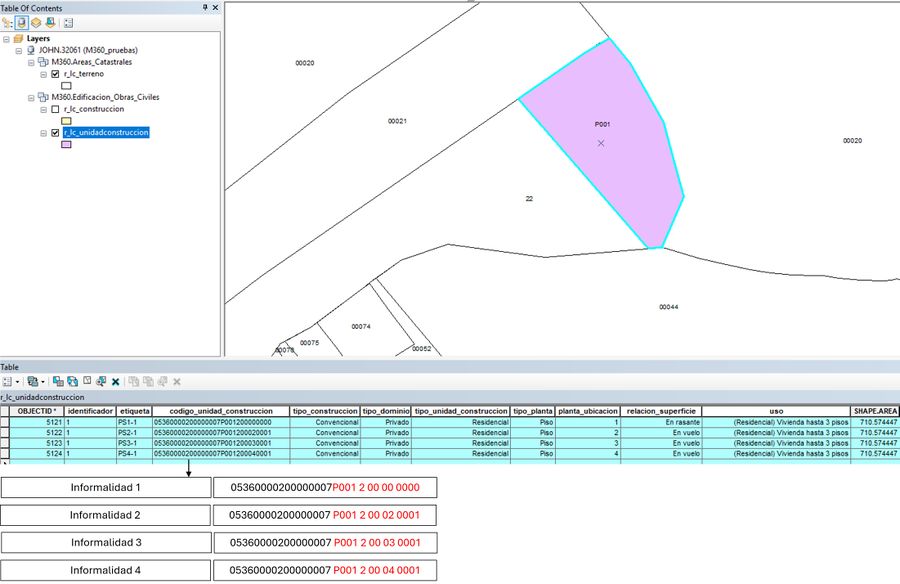900x584 pixels.
Task: Switch TOC to List By Selection
Action: coord(50,23)
